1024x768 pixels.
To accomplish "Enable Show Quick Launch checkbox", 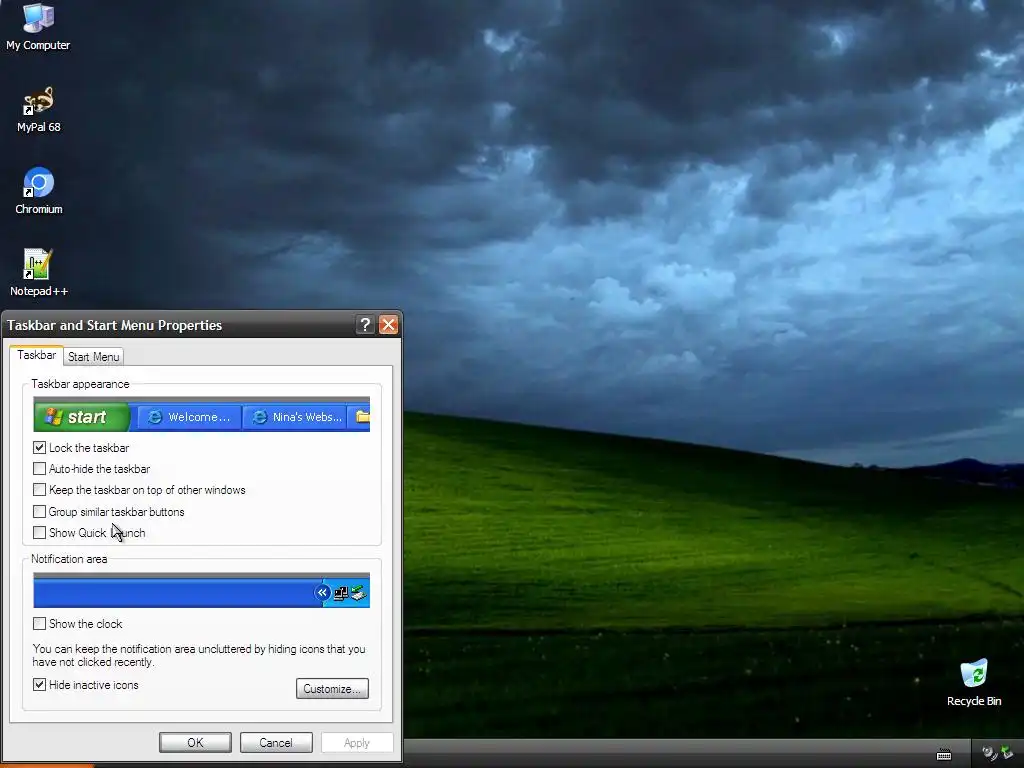I will [39, 533].
